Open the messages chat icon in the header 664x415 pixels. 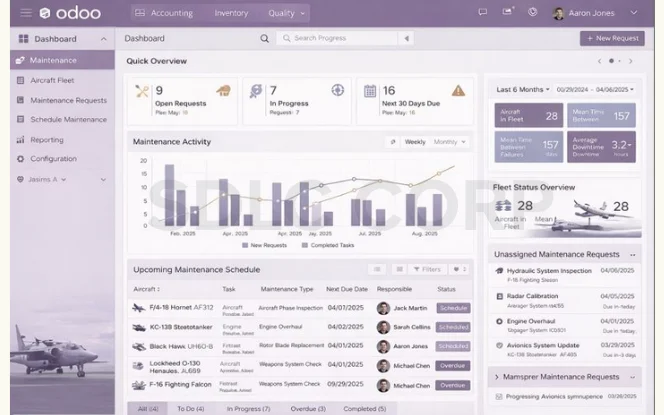482,12
